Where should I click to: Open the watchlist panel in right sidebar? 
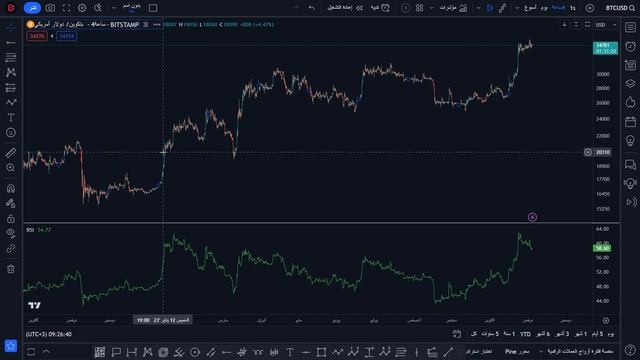[630, 27]
